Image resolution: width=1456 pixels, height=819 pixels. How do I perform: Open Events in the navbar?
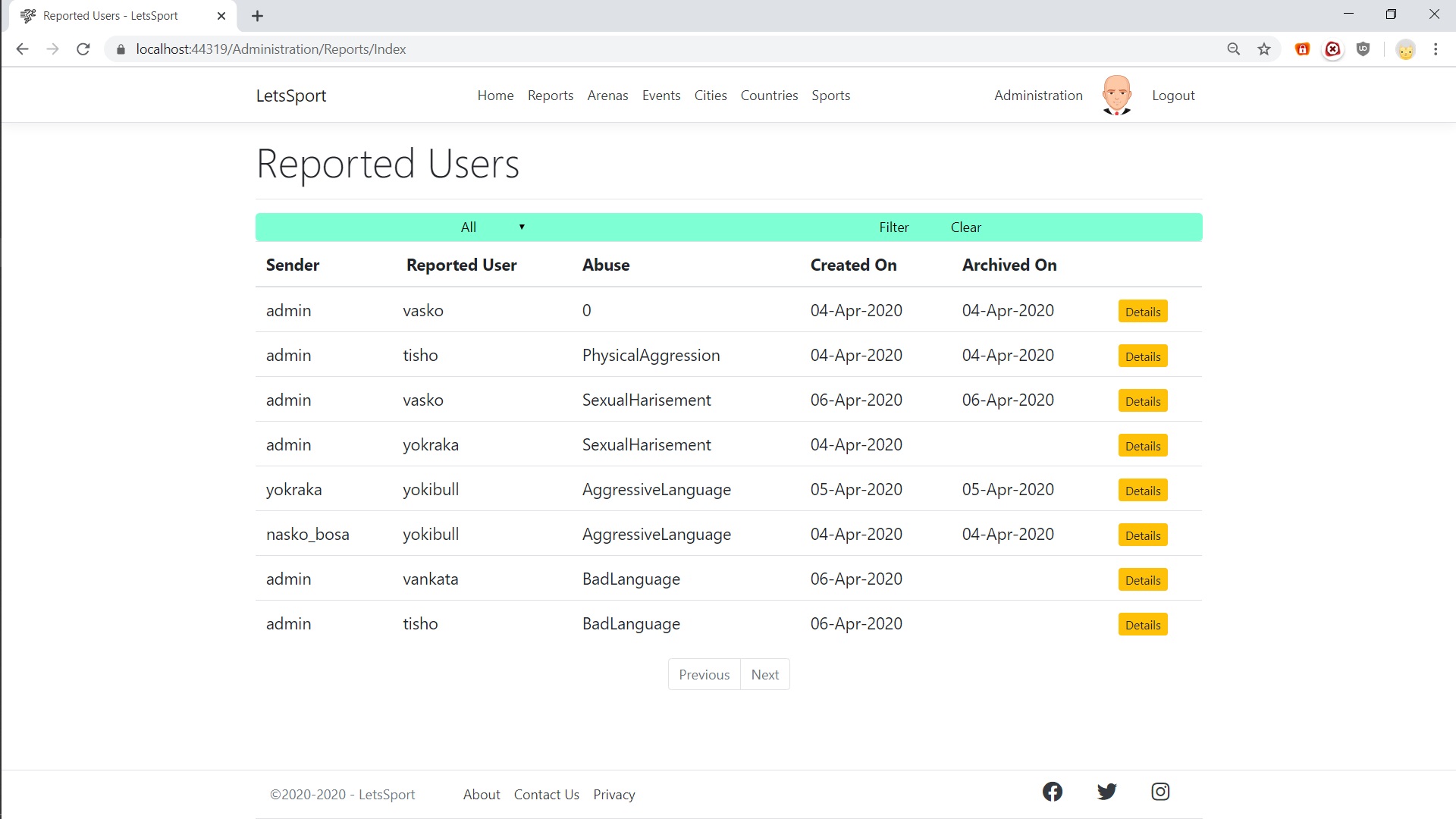pos(661,96)
